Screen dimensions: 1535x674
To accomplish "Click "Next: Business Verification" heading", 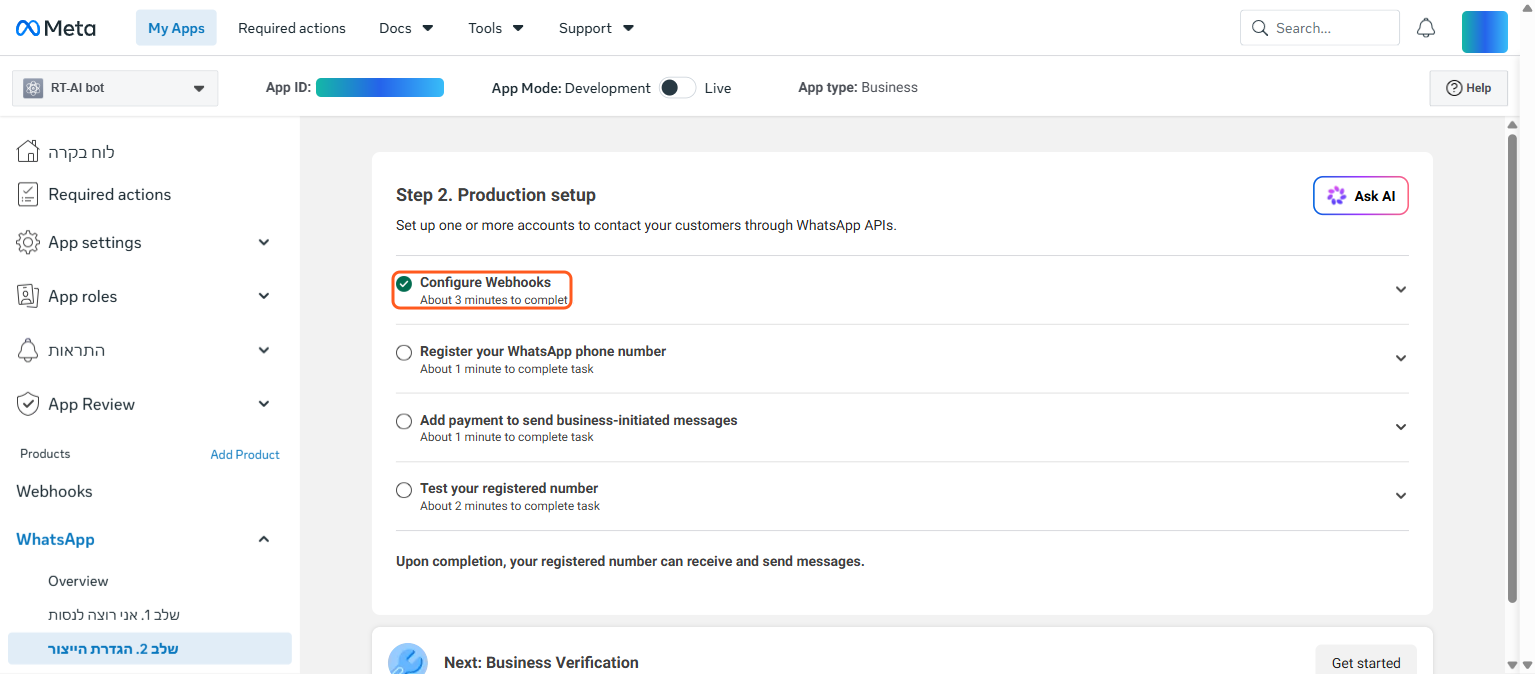I will 541,662.
